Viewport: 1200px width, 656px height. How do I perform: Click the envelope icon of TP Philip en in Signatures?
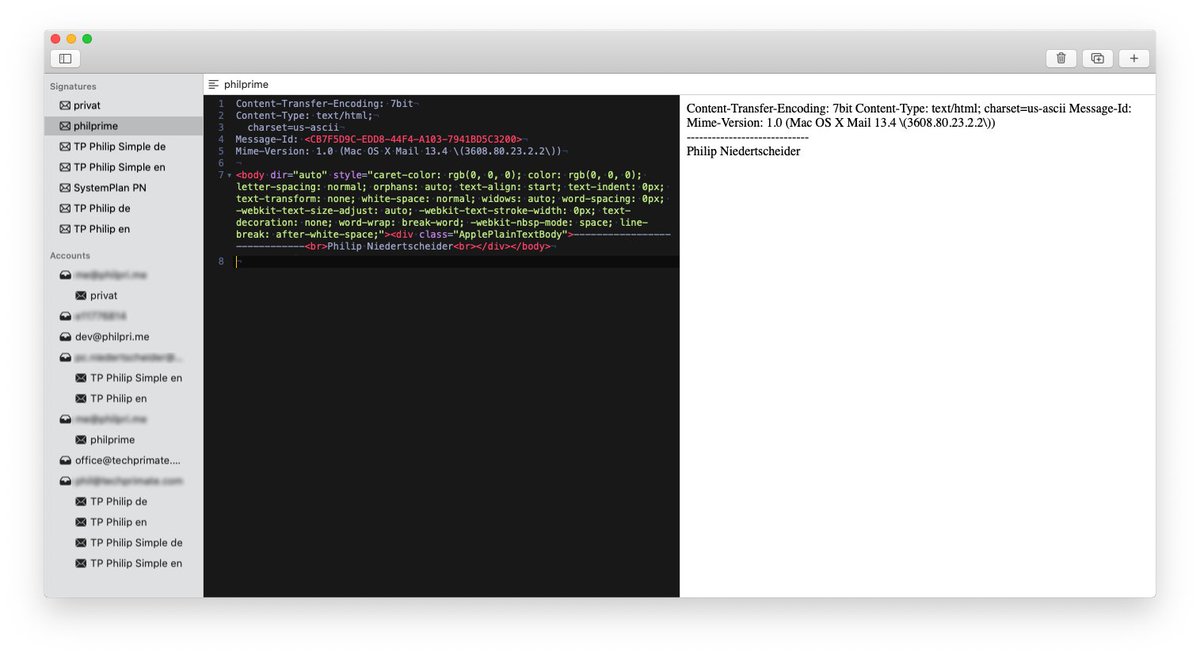[x=65, y=229]
